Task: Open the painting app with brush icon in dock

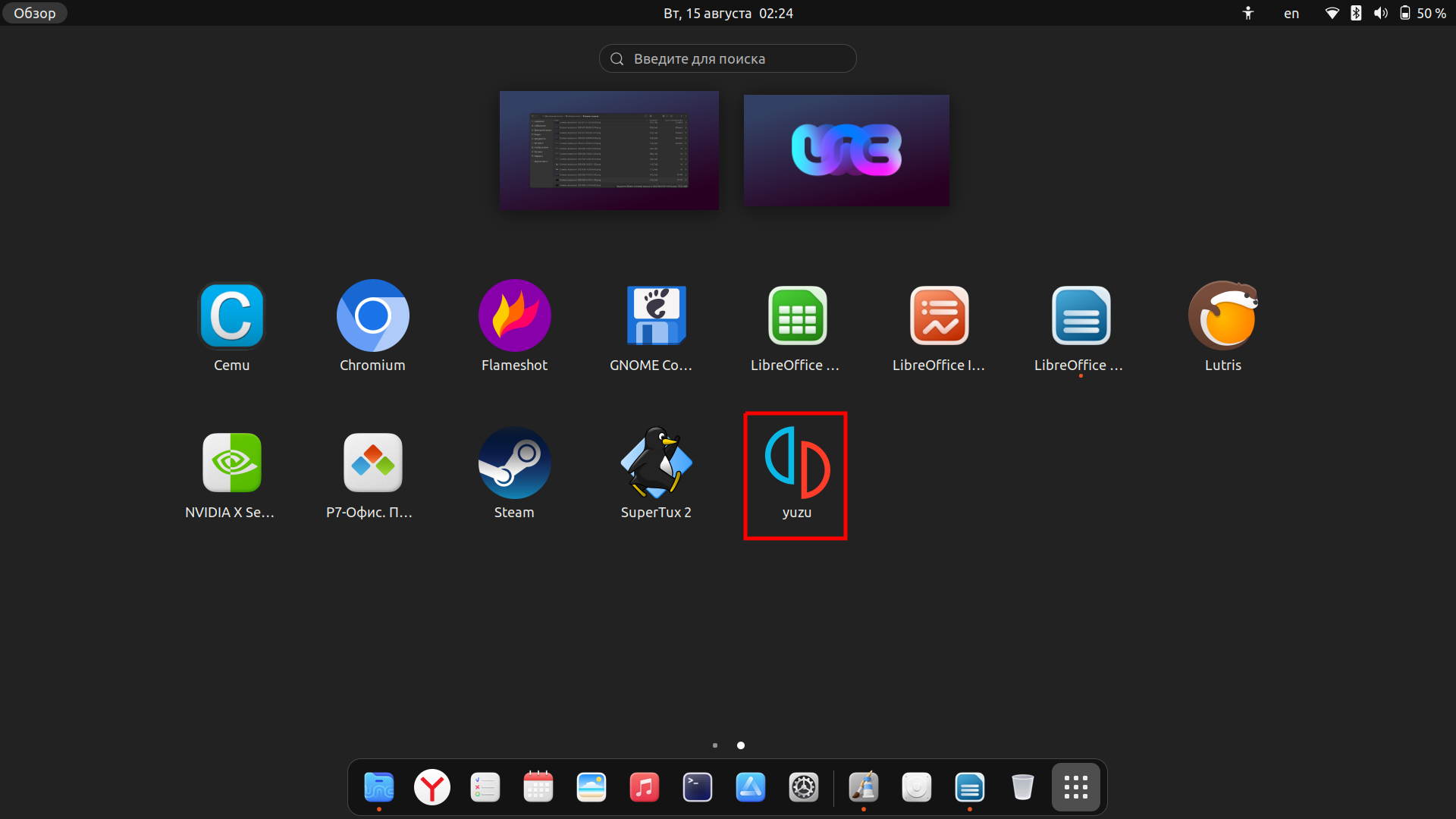Action: 864,787
